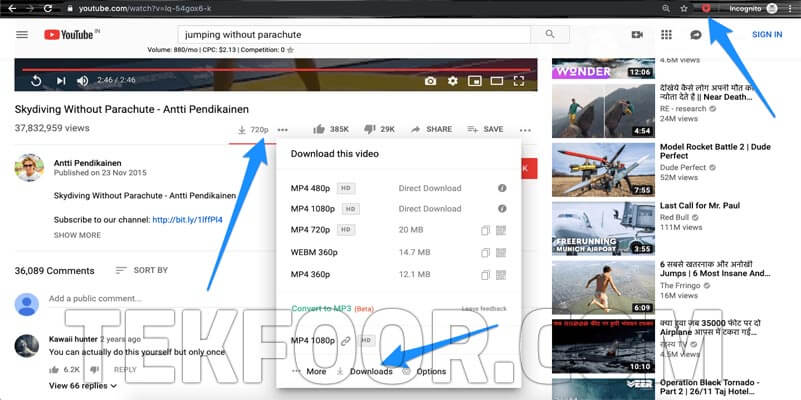Screen dimensions: 801x400
Task: Download the MP4 720p 20 MB option
Action: (398, 230)
